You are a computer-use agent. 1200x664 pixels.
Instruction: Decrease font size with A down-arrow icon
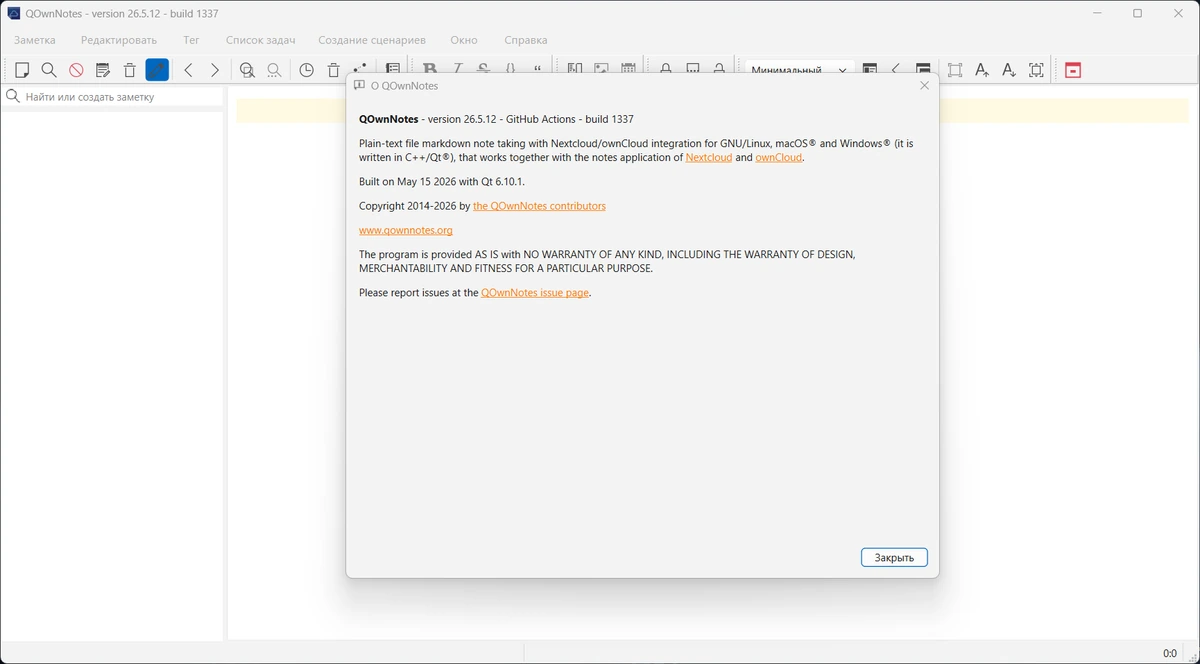(x=1009, y=70)
